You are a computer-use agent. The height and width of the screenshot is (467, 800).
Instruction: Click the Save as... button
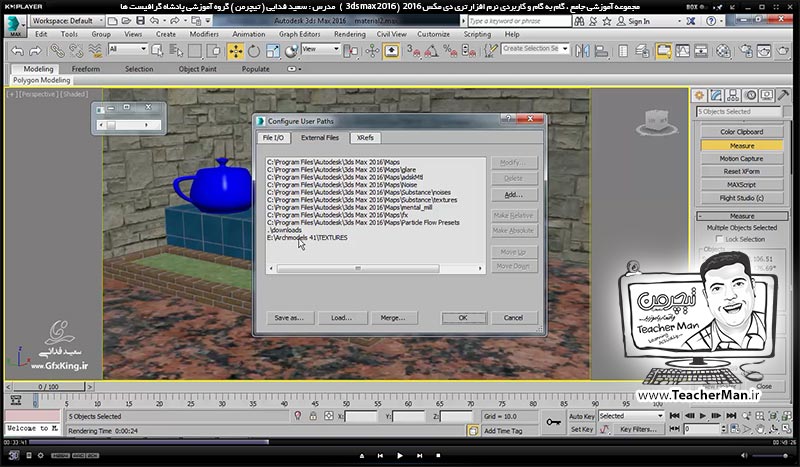[x=289, y=317]
